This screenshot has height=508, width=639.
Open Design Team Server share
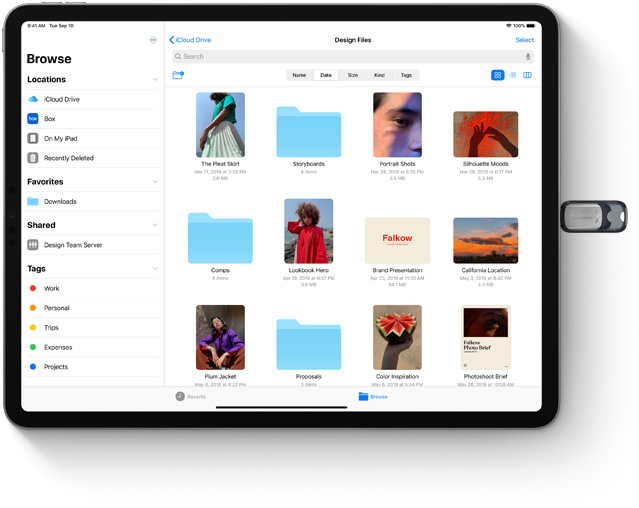pos(73,245)
